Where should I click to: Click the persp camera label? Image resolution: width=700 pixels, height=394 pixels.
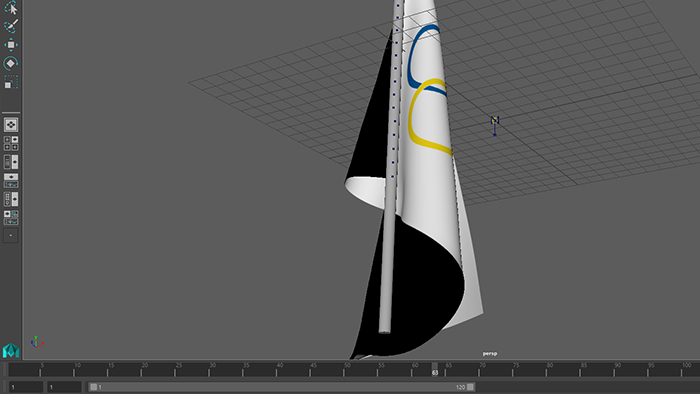click(x=490, y=353)
